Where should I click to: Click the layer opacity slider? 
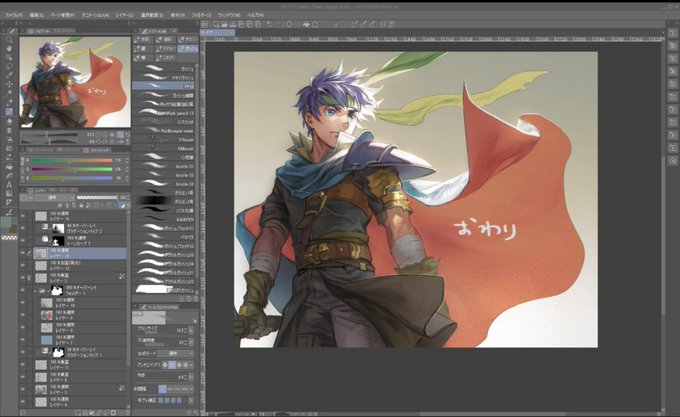tap(97, 197)
